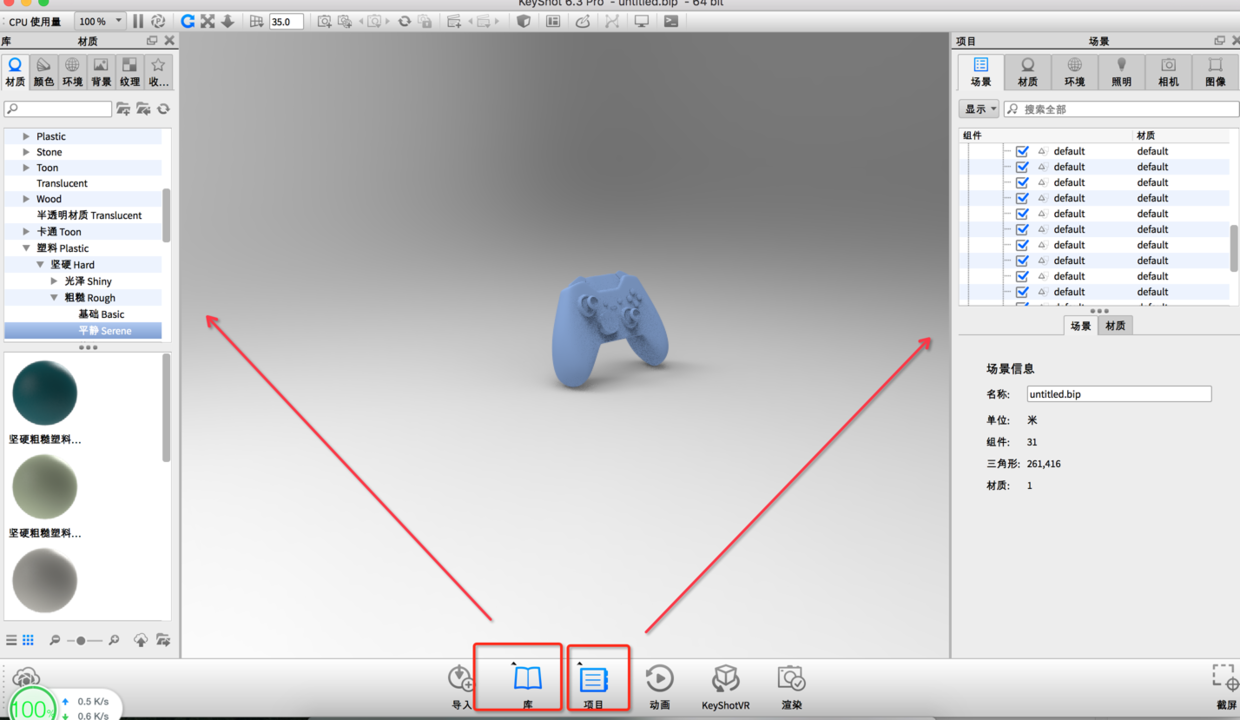
Task: Click the blue refresh view icon
Action: 187,21
